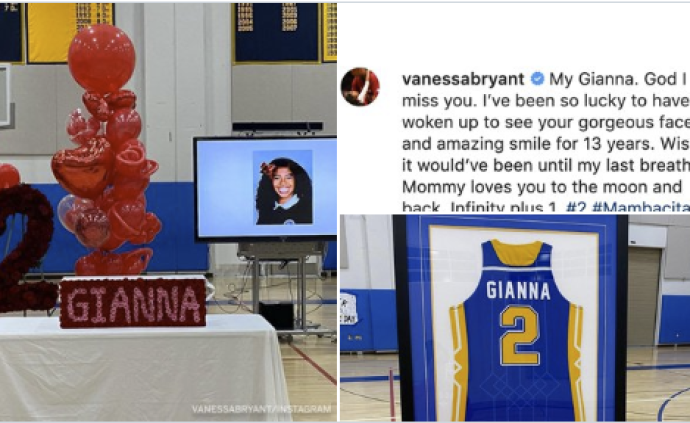Viewport: 690px width, 423px height.
Task: Click the GIANNA flower box sign
Action: tap(133, 303)
